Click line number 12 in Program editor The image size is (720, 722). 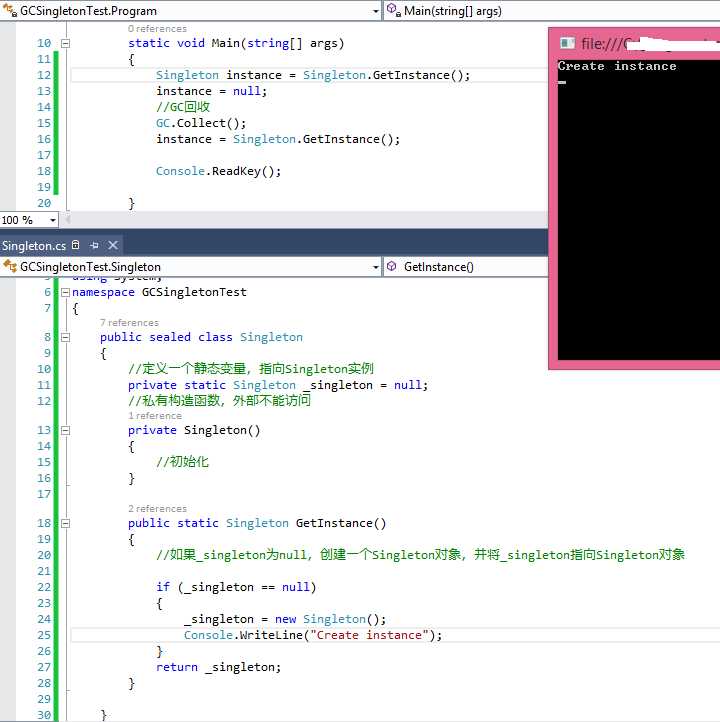click(44, 75)
